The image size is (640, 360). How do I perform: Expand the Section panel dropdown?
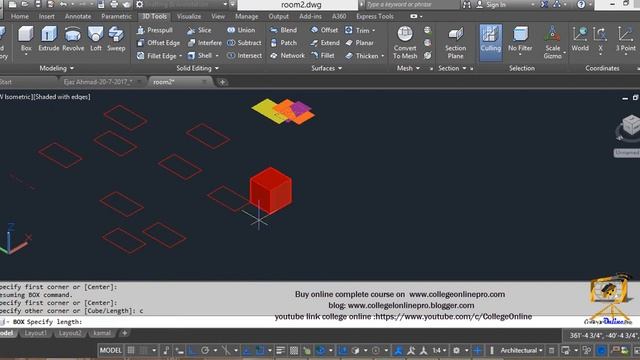click(x=452, y=68)
